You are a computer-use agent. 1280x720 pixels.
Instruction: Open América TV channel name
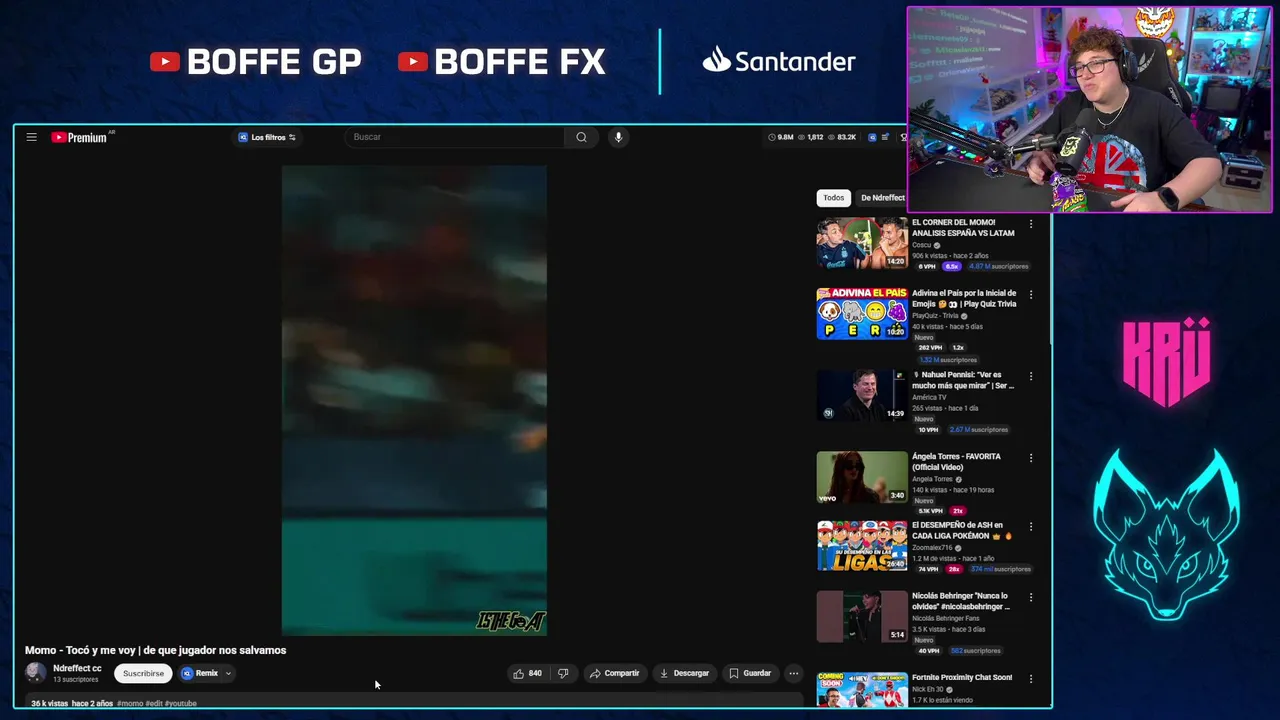tap(929, 397)
